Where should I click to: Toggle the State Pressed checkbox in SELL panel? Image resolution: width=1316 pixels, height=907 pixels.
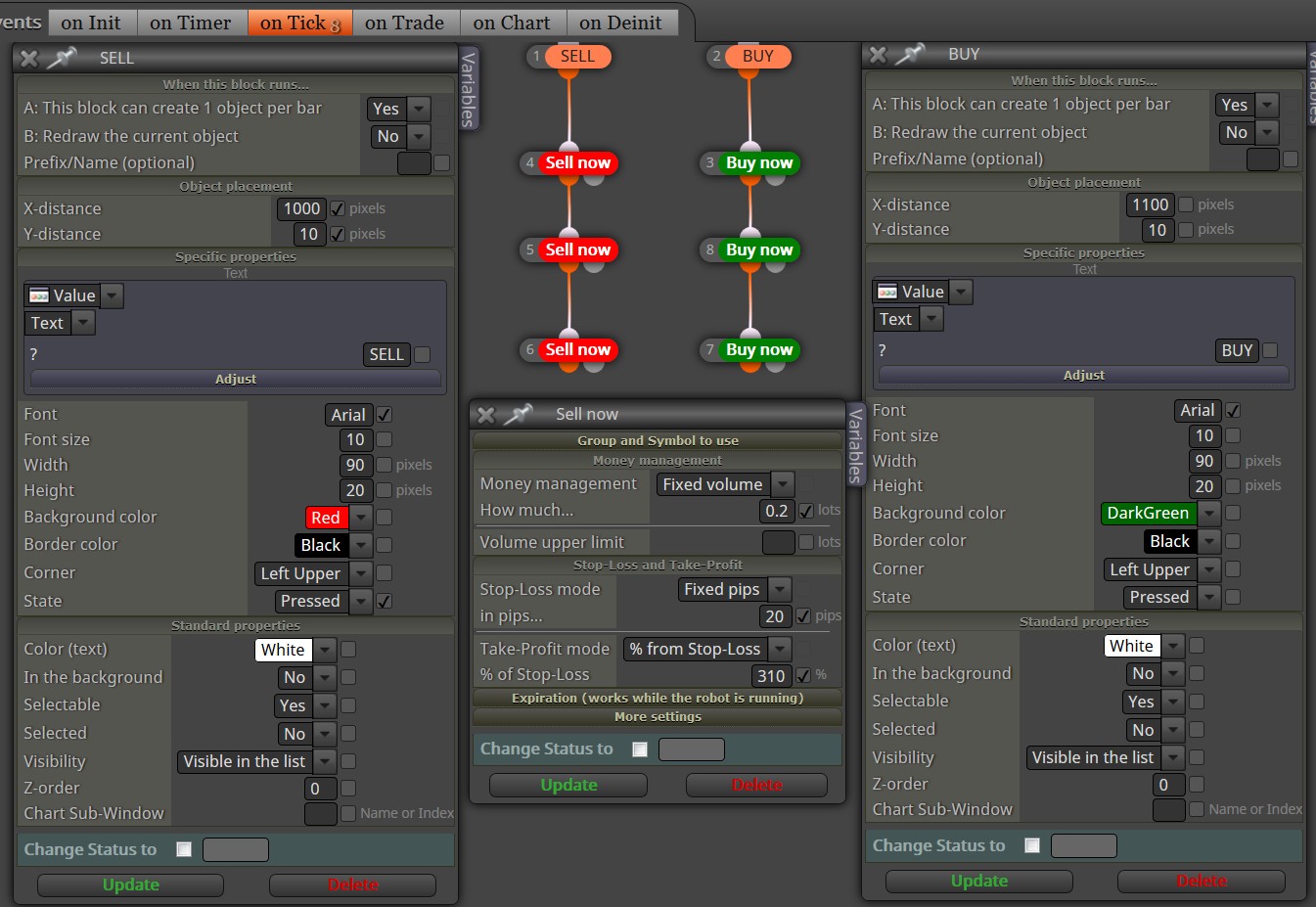pyautogui.click(x=385, y=601)
